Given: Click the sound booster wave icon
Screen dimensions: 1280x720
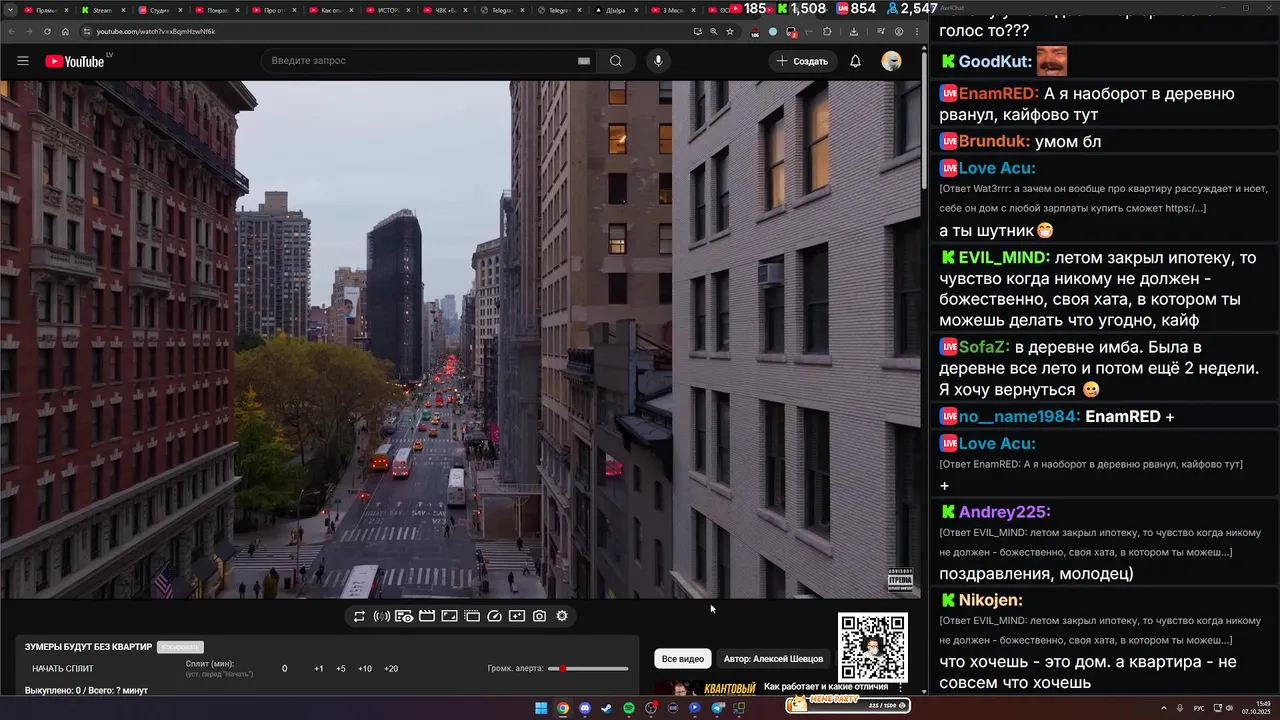Looking at the screenshot, I should pyautogui.click(x=381, y=616).
